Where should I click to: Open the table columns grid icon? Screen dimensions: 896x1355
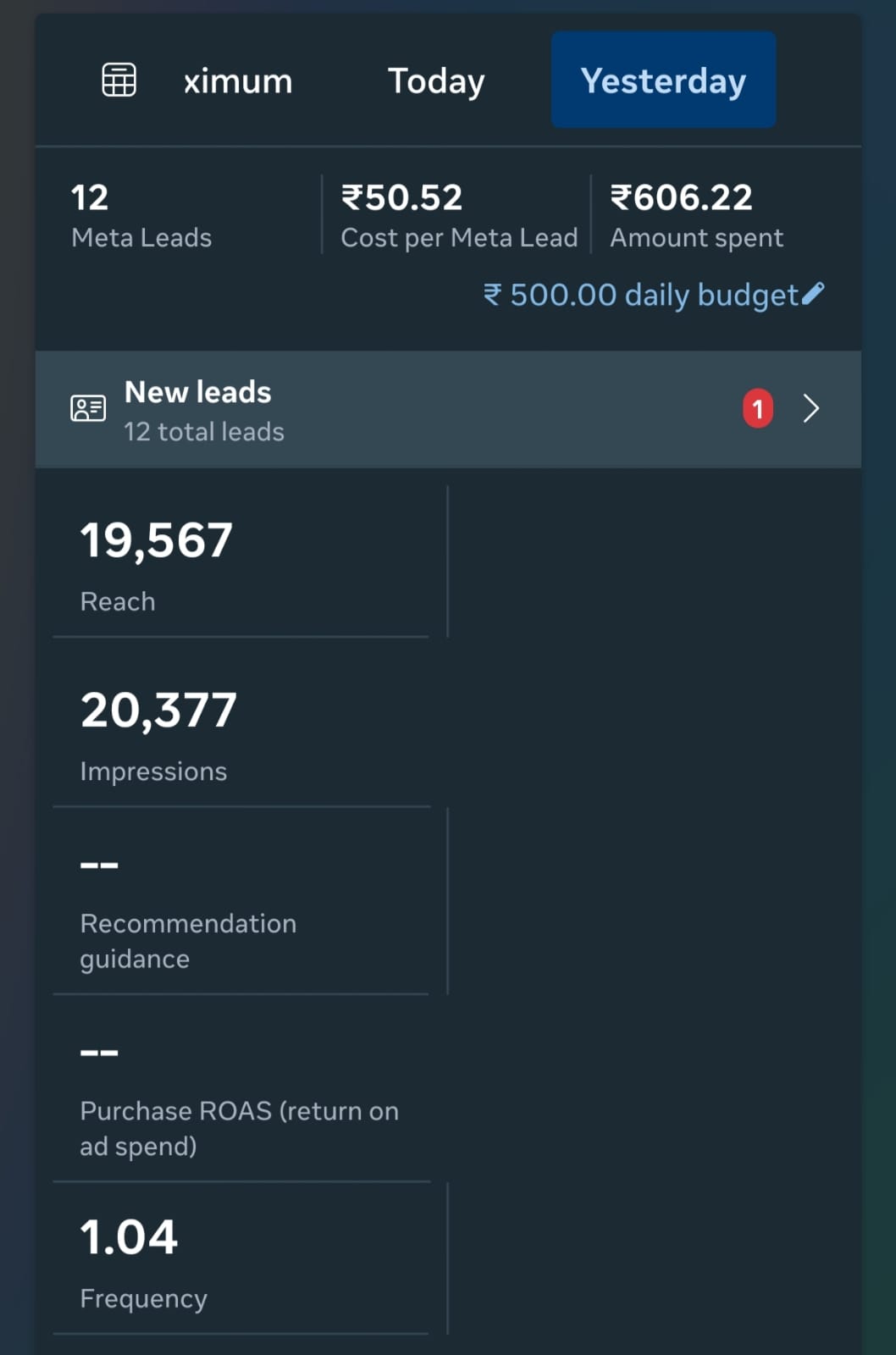pos(119,80)
